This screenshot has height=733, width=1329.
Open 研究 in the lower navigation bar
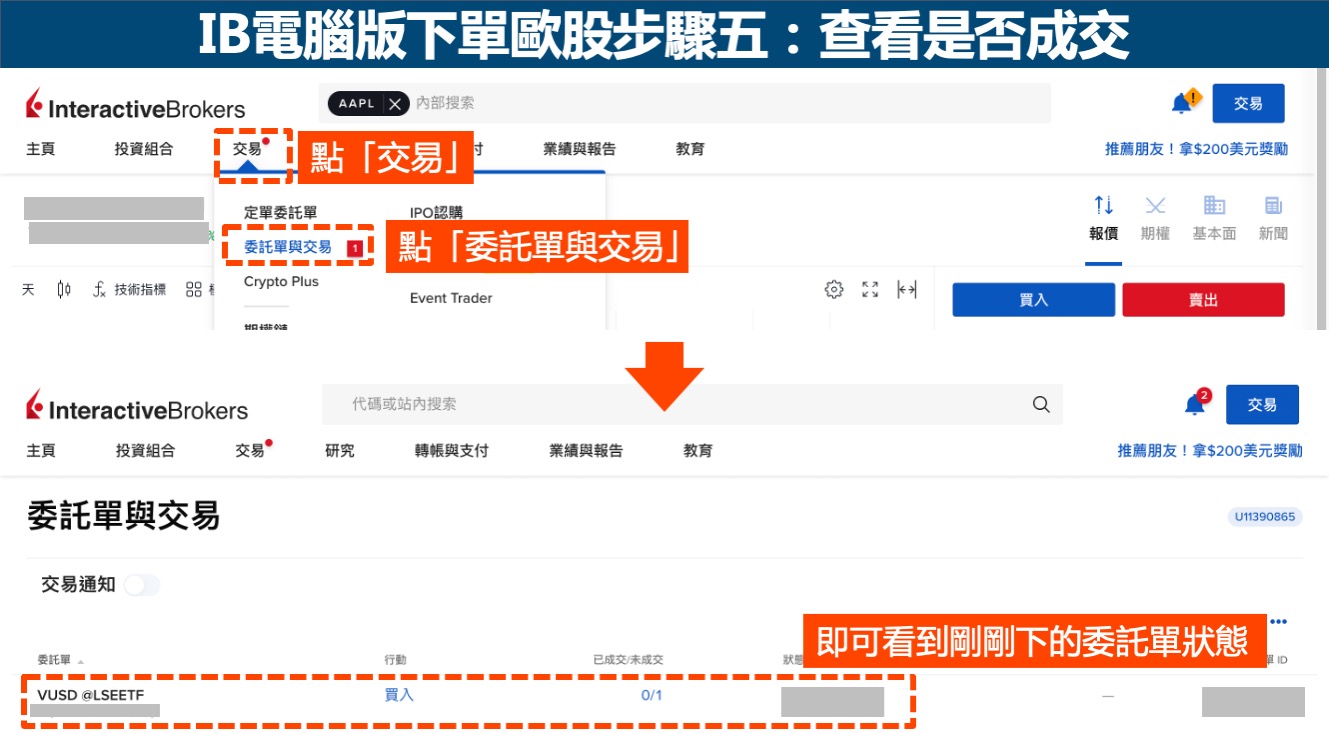pyautogui.click(x=340, y=451)
